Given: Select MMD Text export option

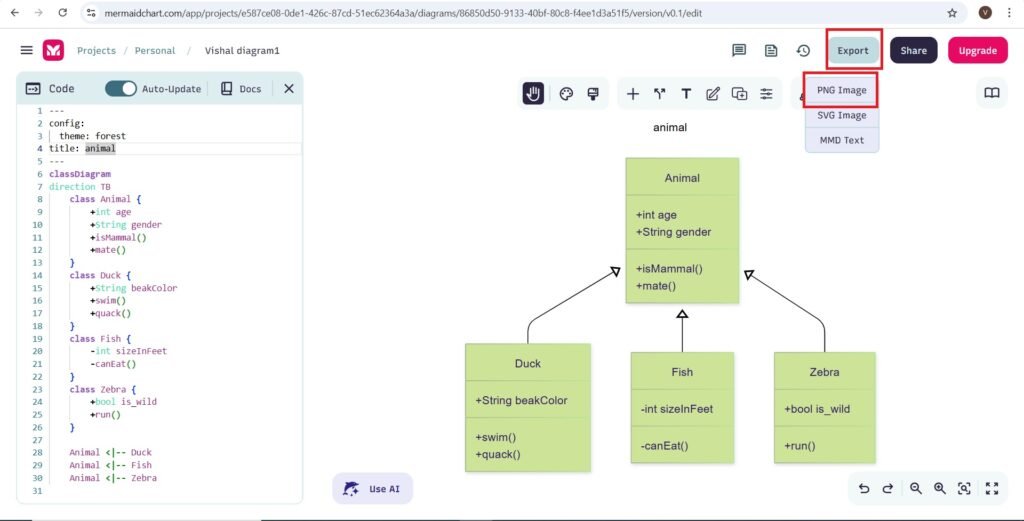Looking at the screenshot, I should coord(841,140).
